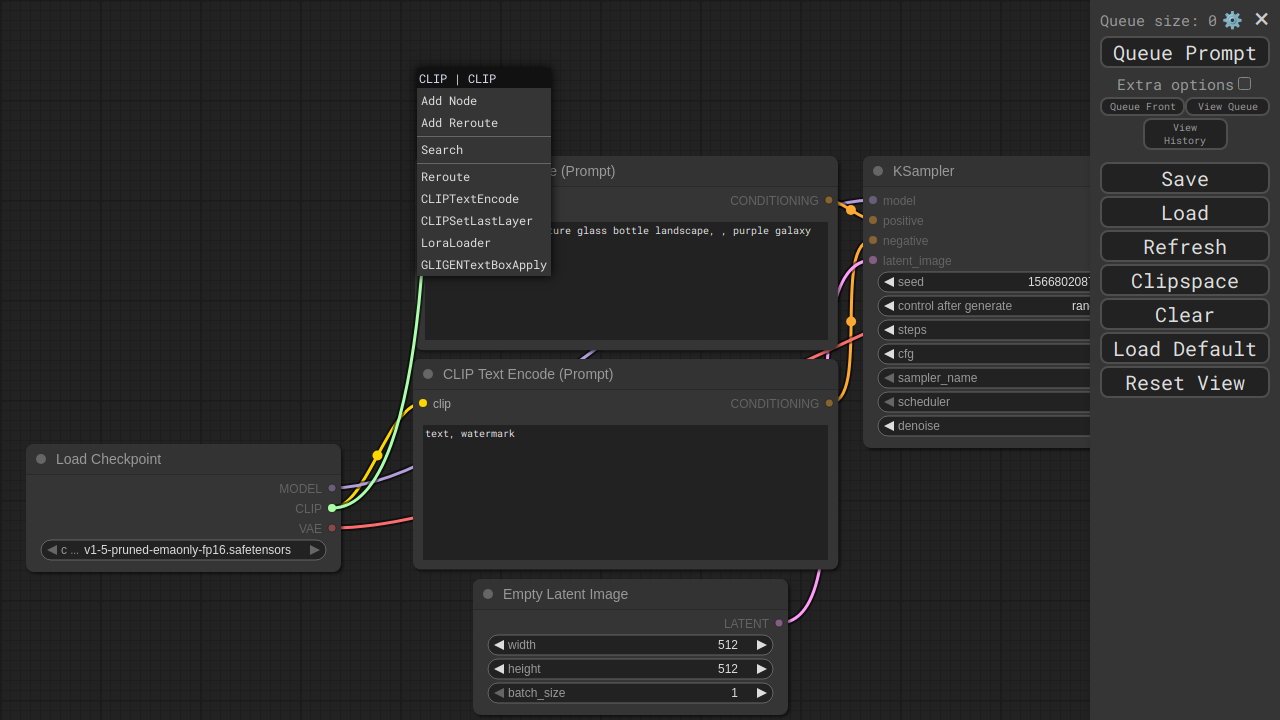Enable the Extra options checkbox
Viewport: 1280px width, 720px height.
[1244, 84]
